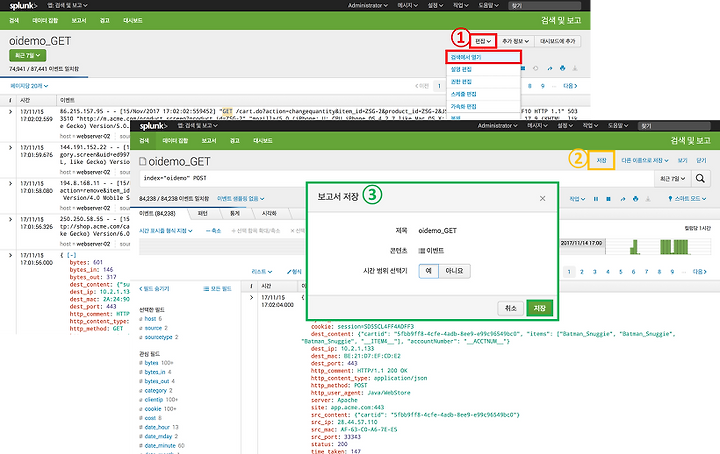Screen dimensions: 720x454
Task: Switch to the 시각화 tab
Action: pos(269,213)
